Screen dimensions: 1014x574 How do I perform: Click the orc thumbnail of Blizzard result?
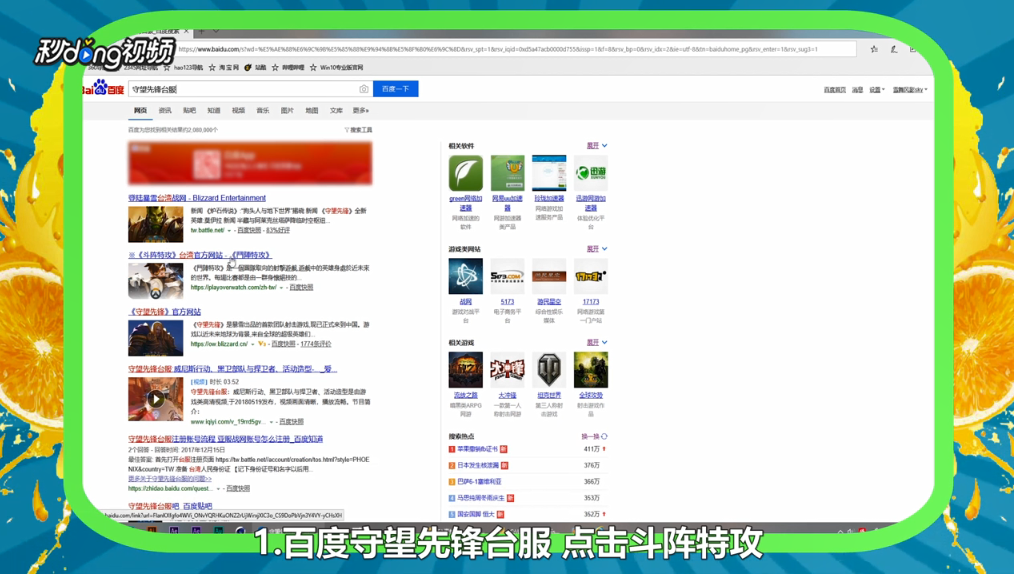pyautogui.click(x=155, y=224)
